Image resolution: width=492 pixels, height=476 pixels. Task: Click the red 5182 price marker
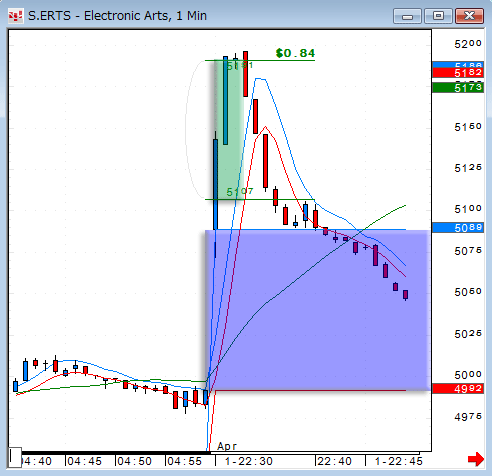pyautogui.click(x=458, y=73)
